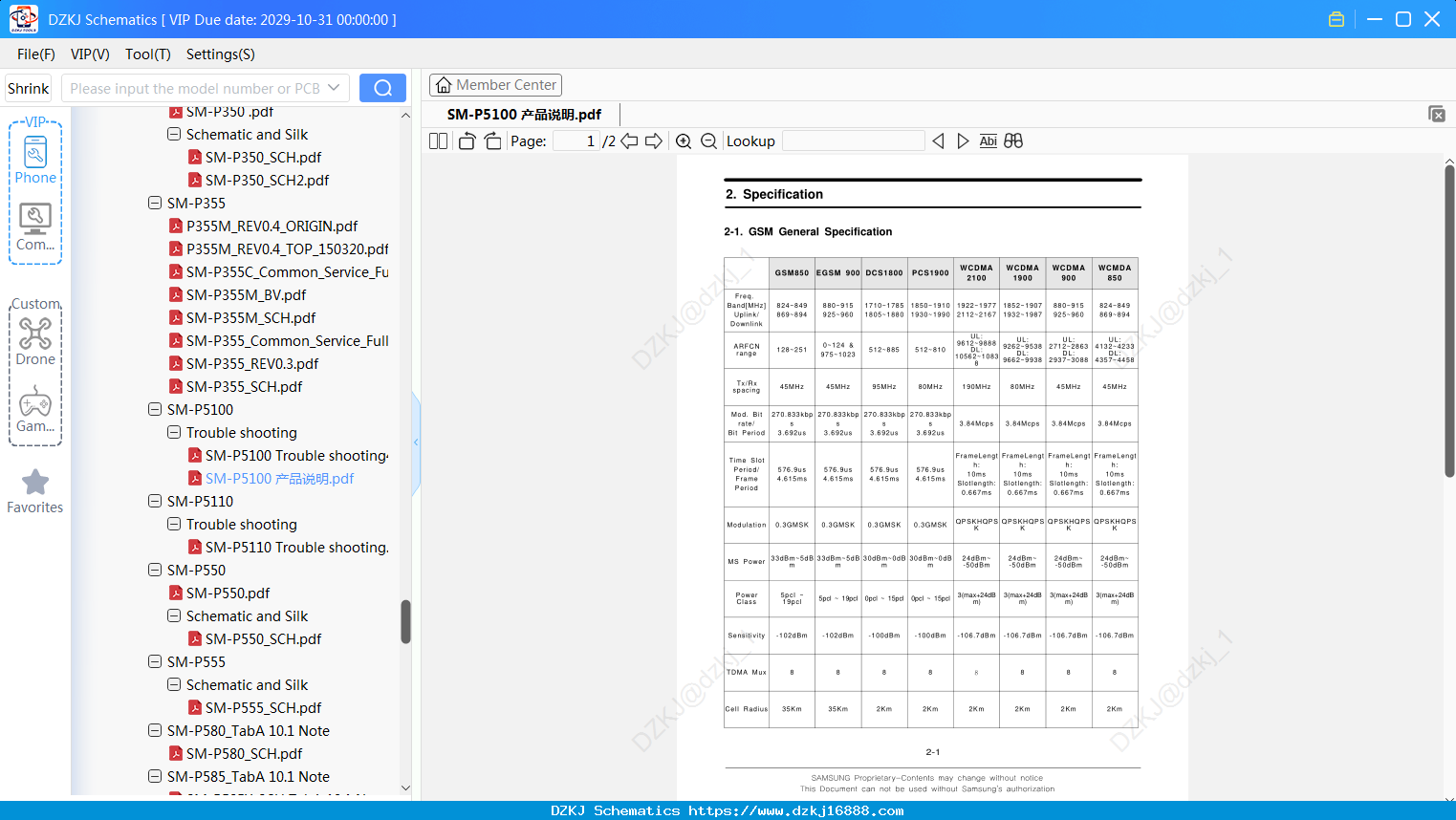
Task: Collapse Schematic and Silk under SM-P550
Action: tap(174, 615)
